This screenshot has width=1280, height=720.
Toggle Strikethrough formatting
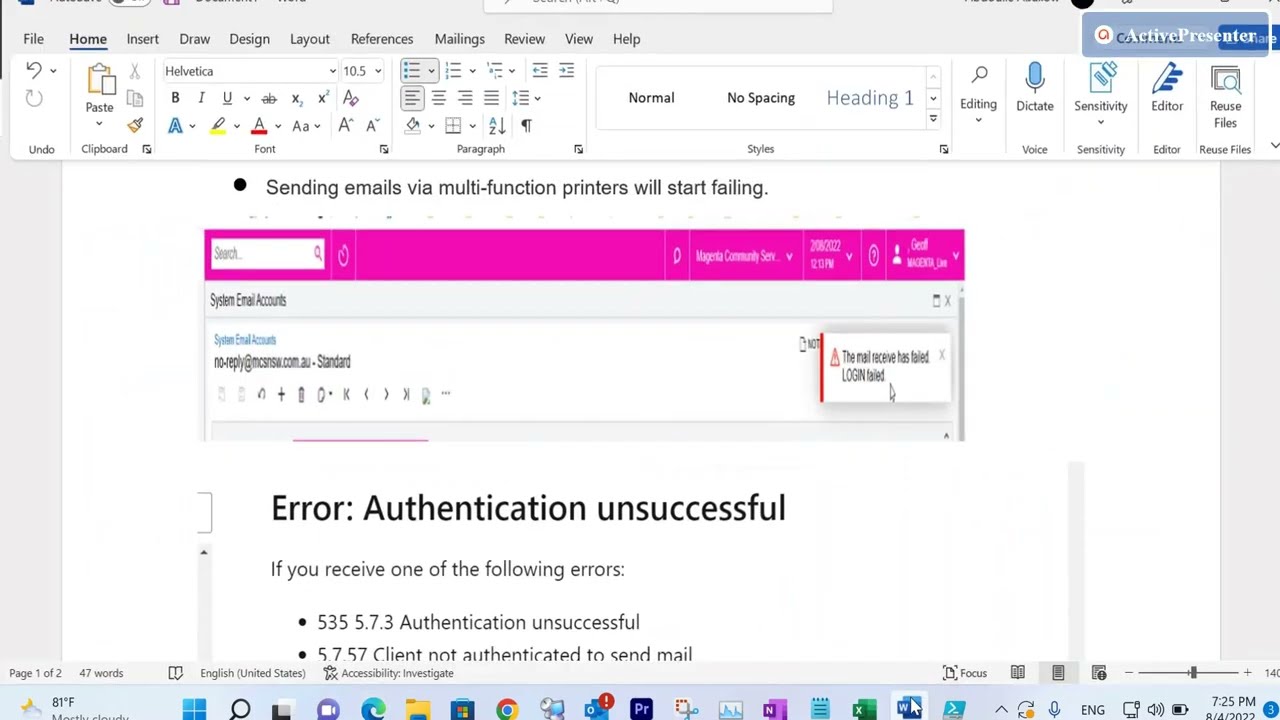[269, 98]
